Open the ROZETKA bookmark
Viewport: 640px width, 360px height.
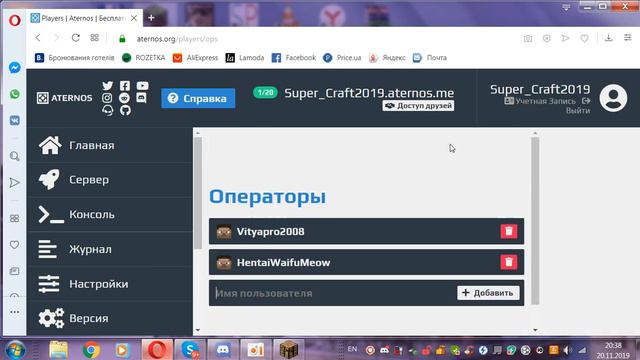point(144,58)
